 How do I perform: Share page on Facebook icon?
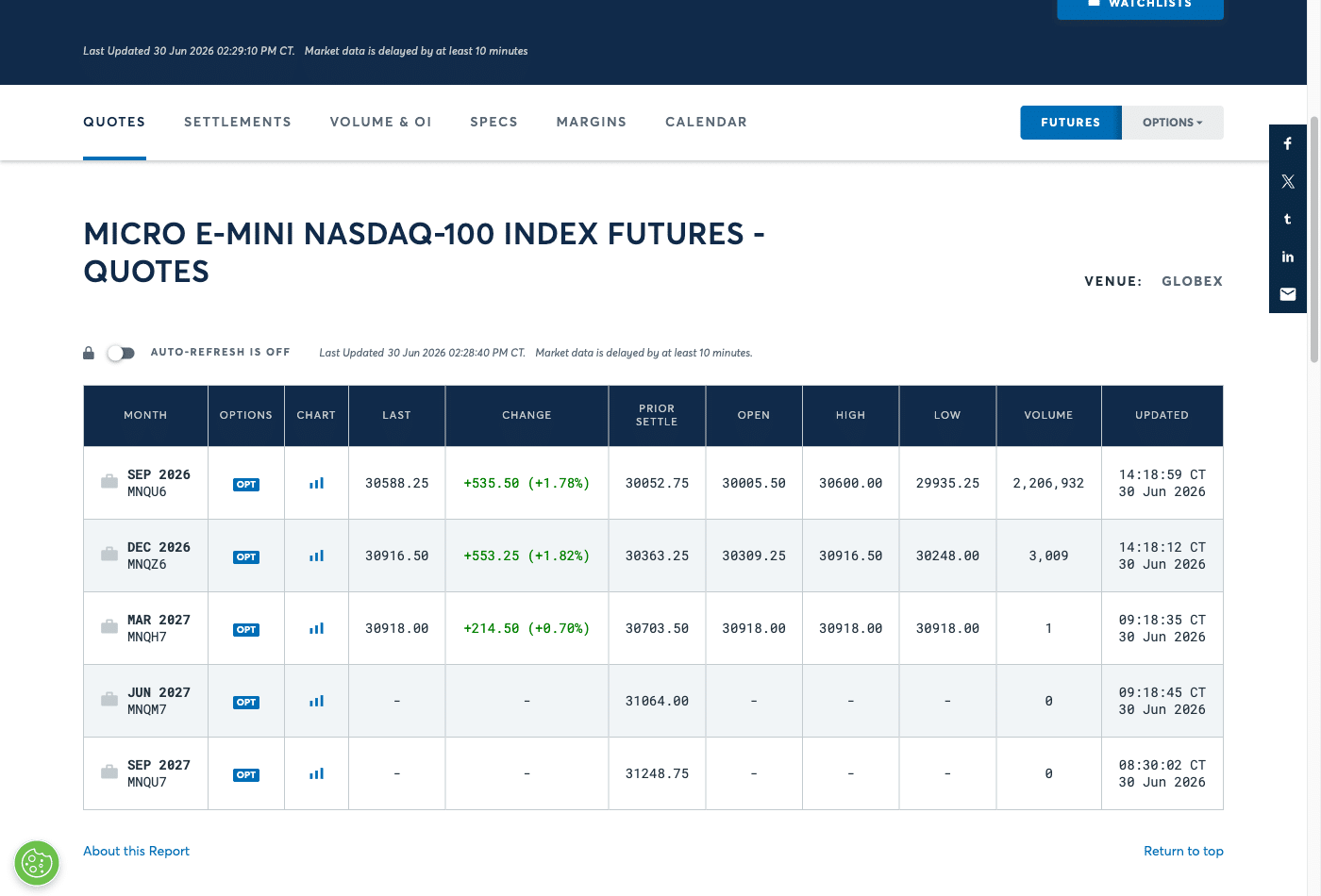pyautogui.click(x=1288, y=143)
